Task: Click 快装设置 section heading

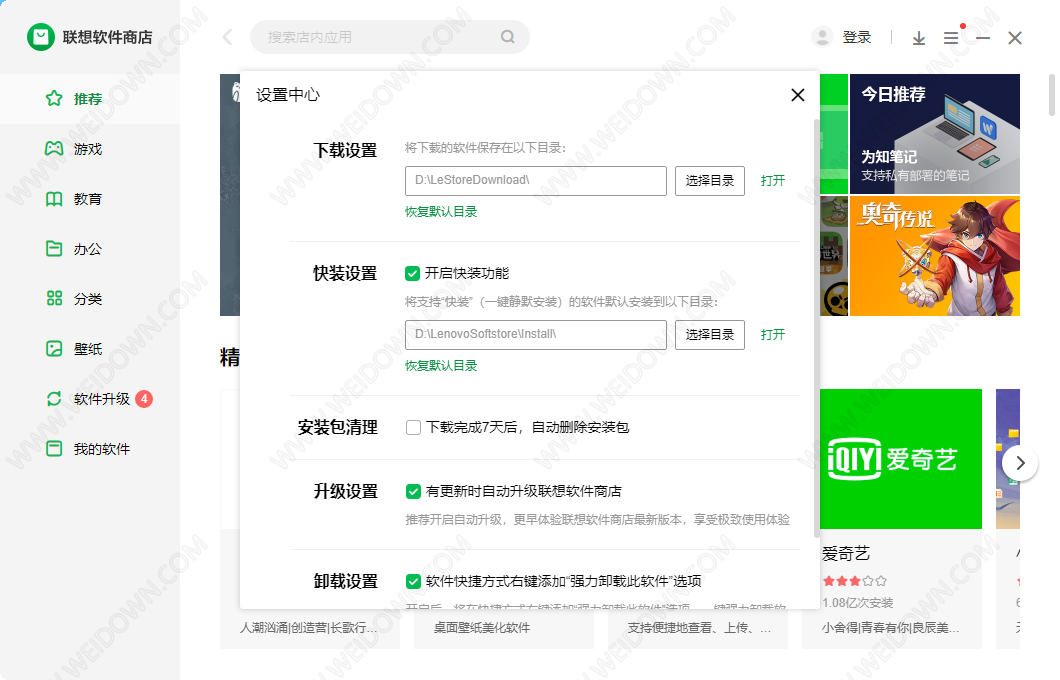Action: (345, 273)
